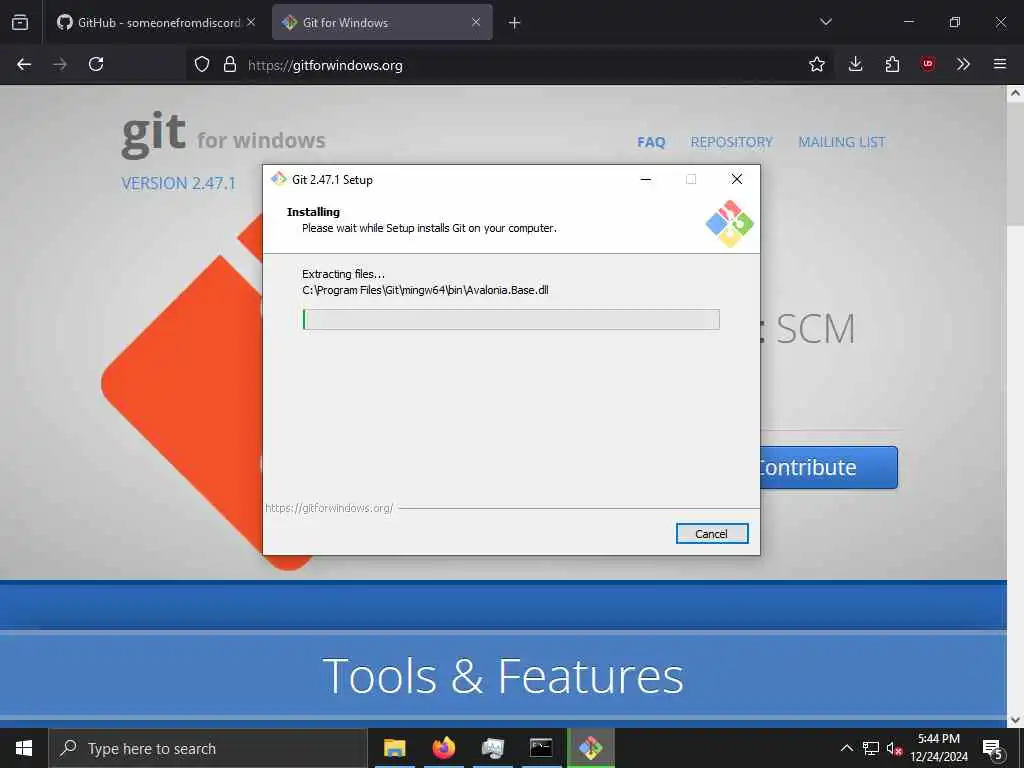Screen dimensions: 1024x768
Task: Expand more tools overflow chevron
Action: pos(963,64)
